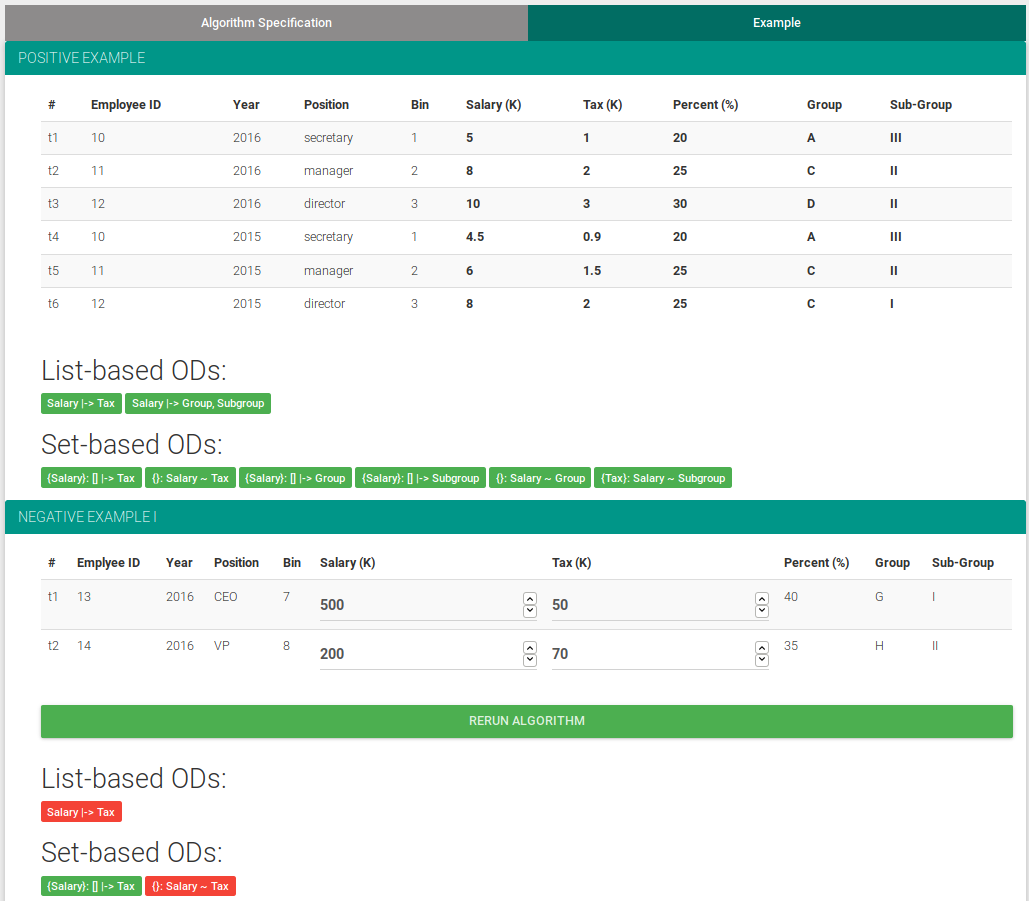Click the red list-based 'Salary |-> Tax' badge
The width and height of the screenshot is (1029, 901).
pyautogui.click(x=81, y=812)
